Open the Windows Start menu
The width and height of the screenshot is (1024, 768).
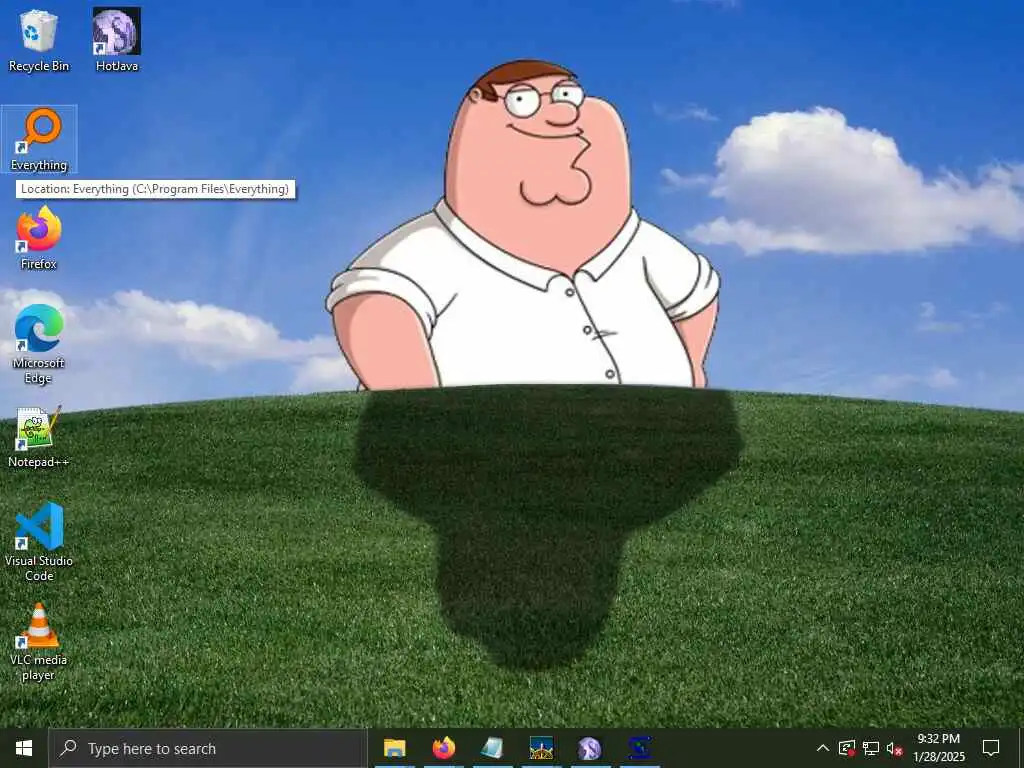coord(24,748)
